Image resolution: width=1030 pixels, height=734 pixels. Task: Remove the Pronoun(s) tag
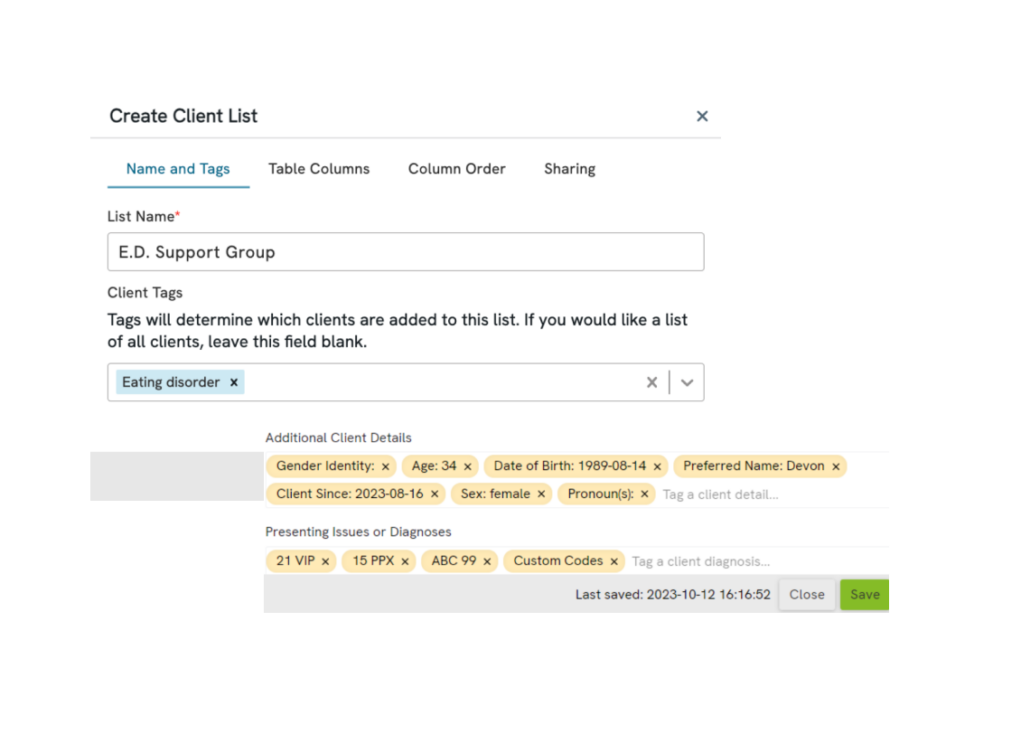pyautogui.click(x=644, y=494)
